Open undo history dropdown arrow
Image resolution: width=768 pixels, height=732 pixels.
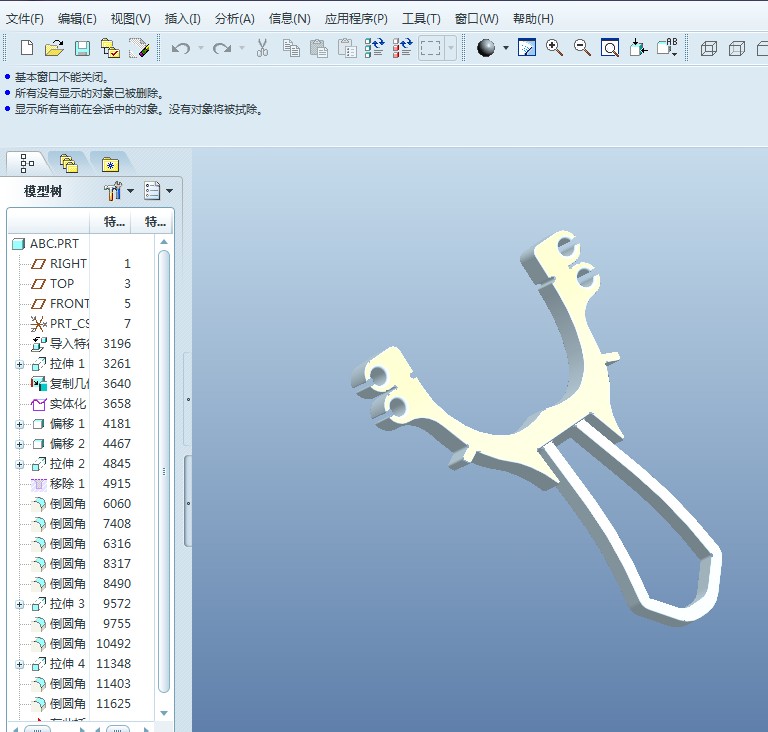tap(201, 48)
